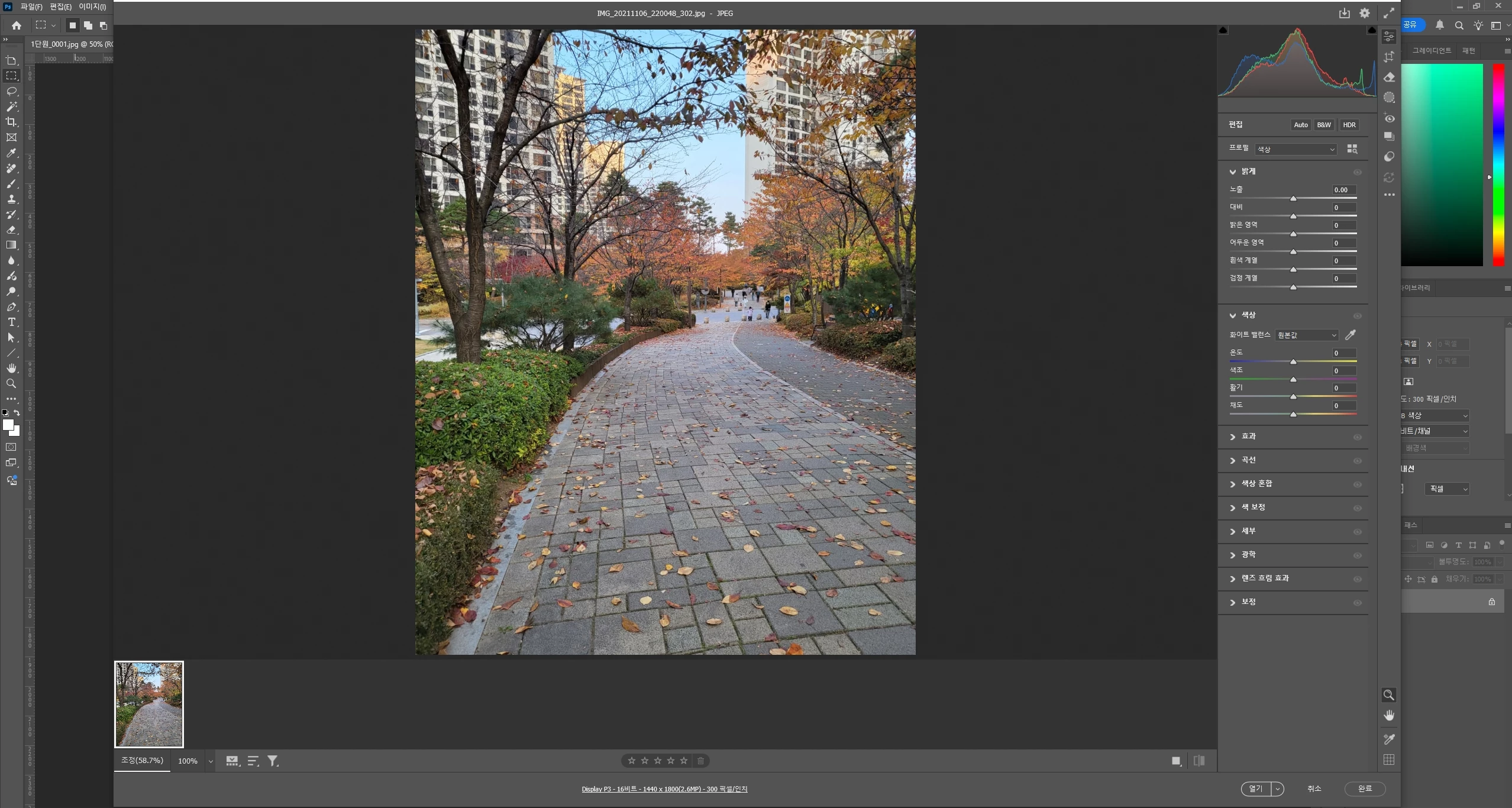Open the 파일(F) menu
This screenshot has width=1512, height=808.
point(31,7)
